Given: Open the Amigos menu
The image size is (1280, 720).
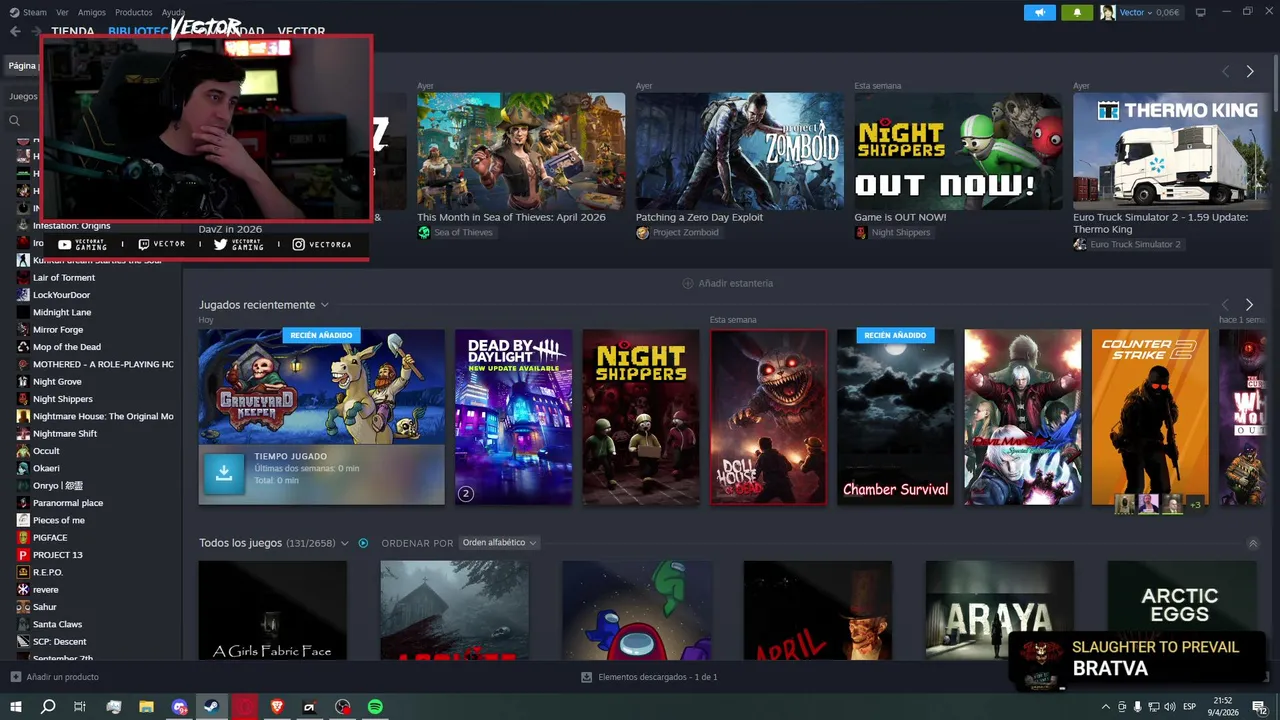Looking at the screenshot, I should click(x=91, y=12).
